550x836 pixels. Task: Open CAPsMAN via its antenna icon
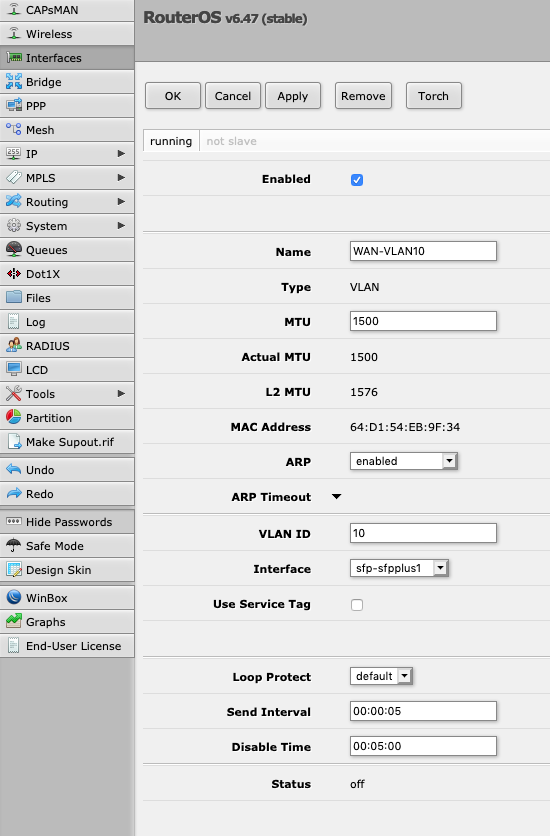point(14,10)
